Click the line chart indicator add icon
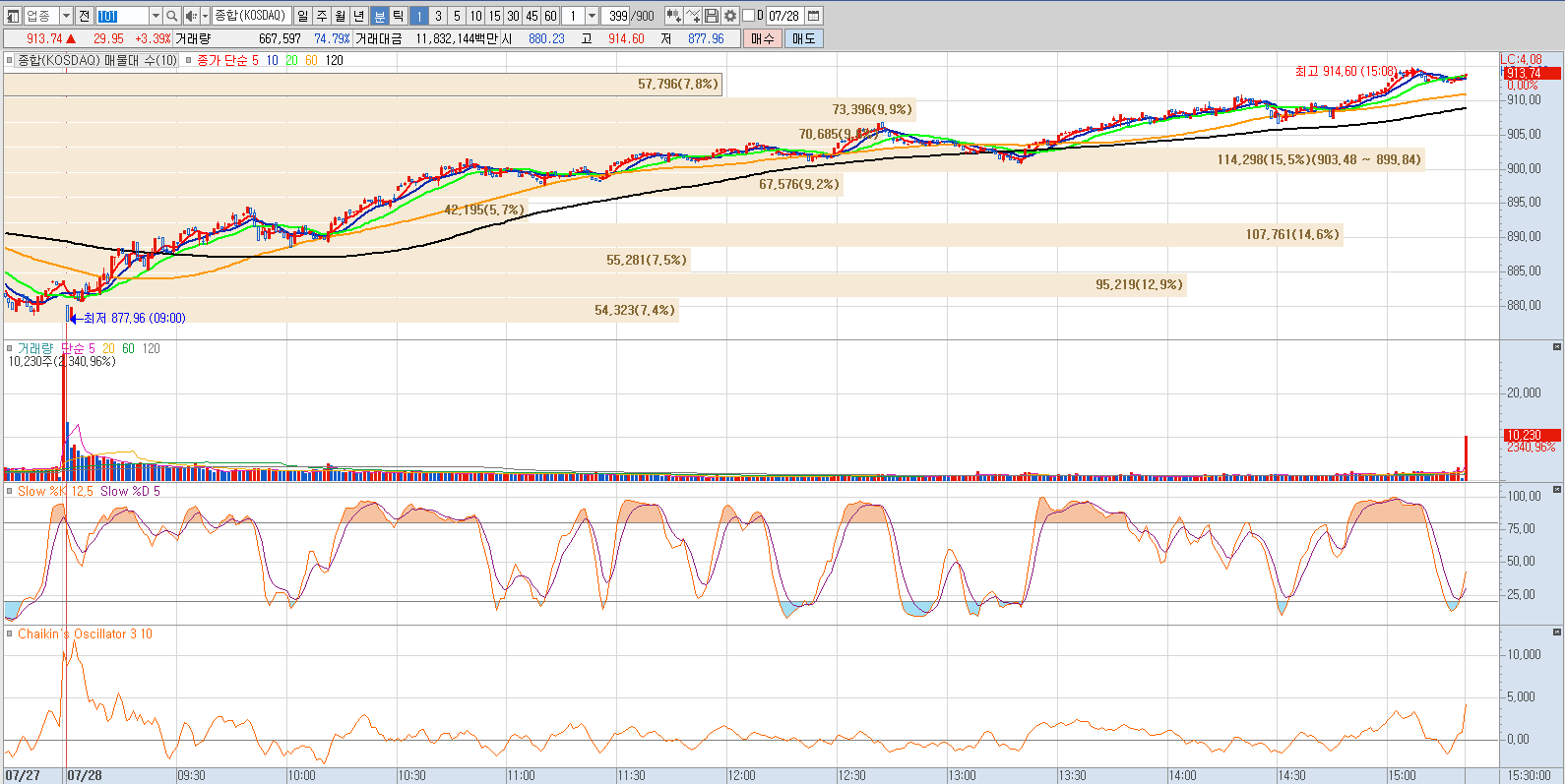This screenshot has width=1565, height=784. pos(692,16)
